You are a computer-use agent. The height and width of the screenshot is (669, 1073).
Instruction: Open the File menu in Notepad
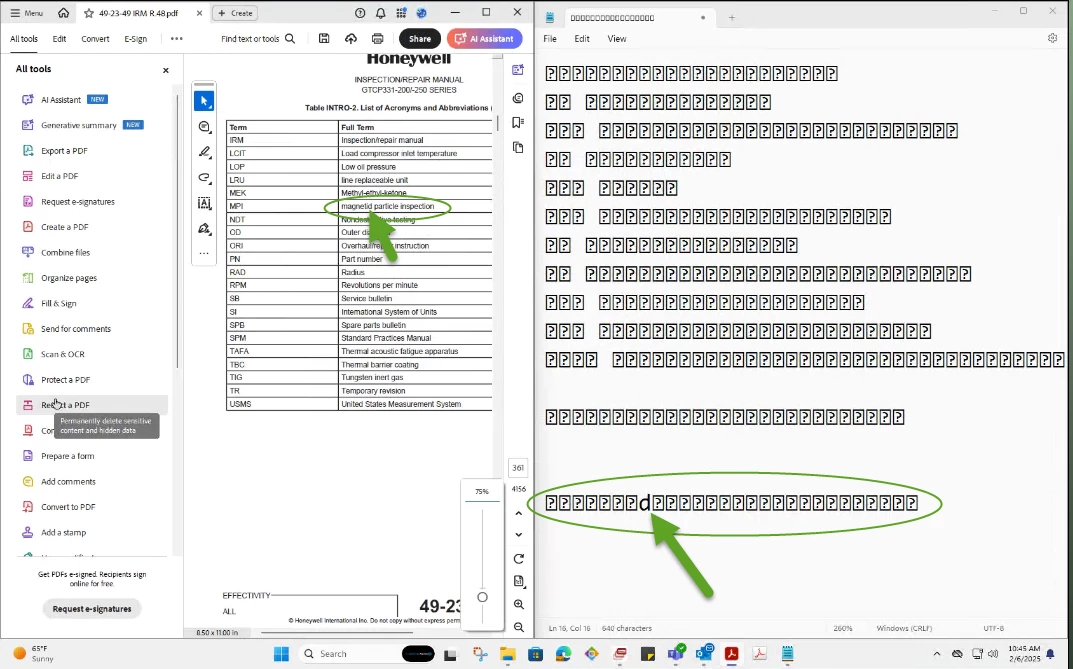[550, 39]
